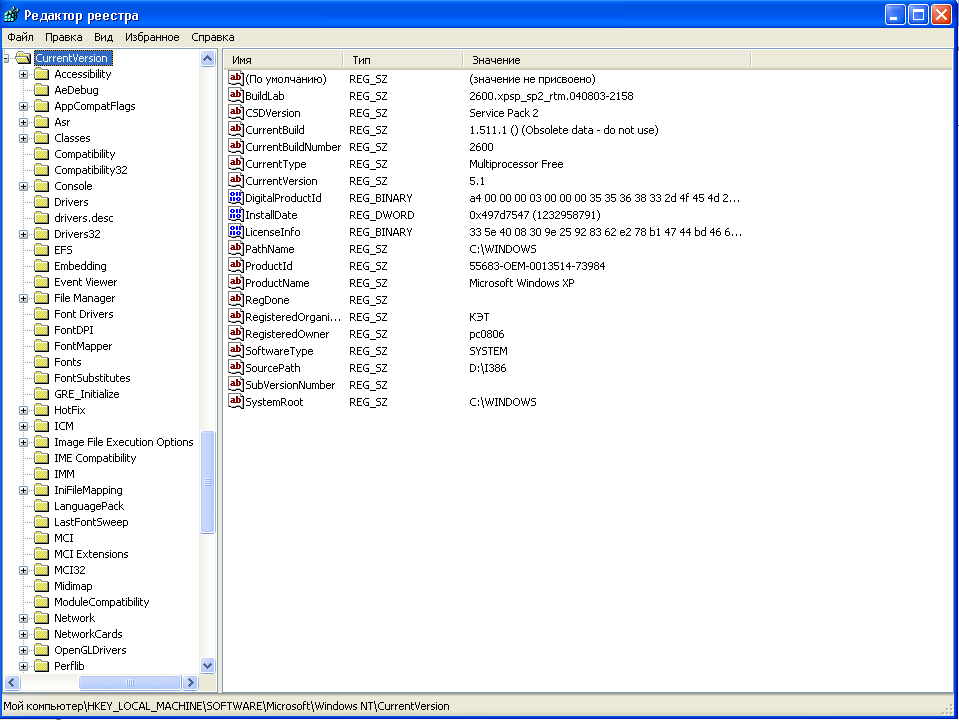Image resolution: width=959 pixels, height=720 pixels.
Task: Select the InstallDate DWORD value icon
Action: (235, 214)
